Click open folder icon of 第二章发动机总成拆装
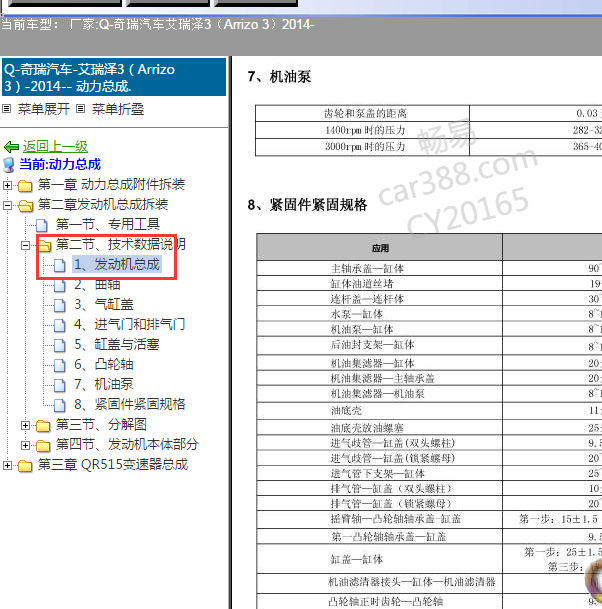Image resolution: width=602 pixels, height=609 pixels. click(25, 205)
